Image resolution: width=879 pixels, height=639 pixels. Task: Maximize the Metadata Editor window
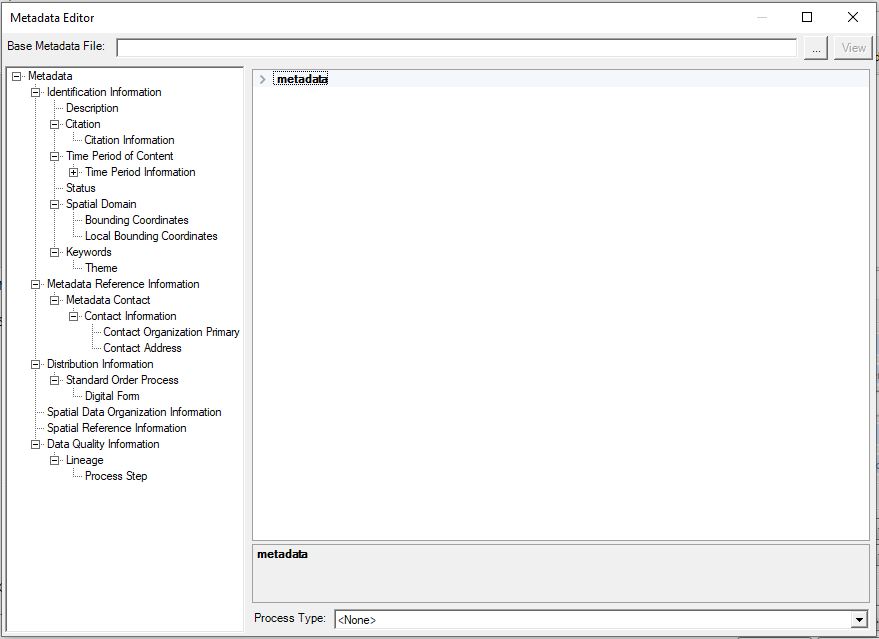807,17
